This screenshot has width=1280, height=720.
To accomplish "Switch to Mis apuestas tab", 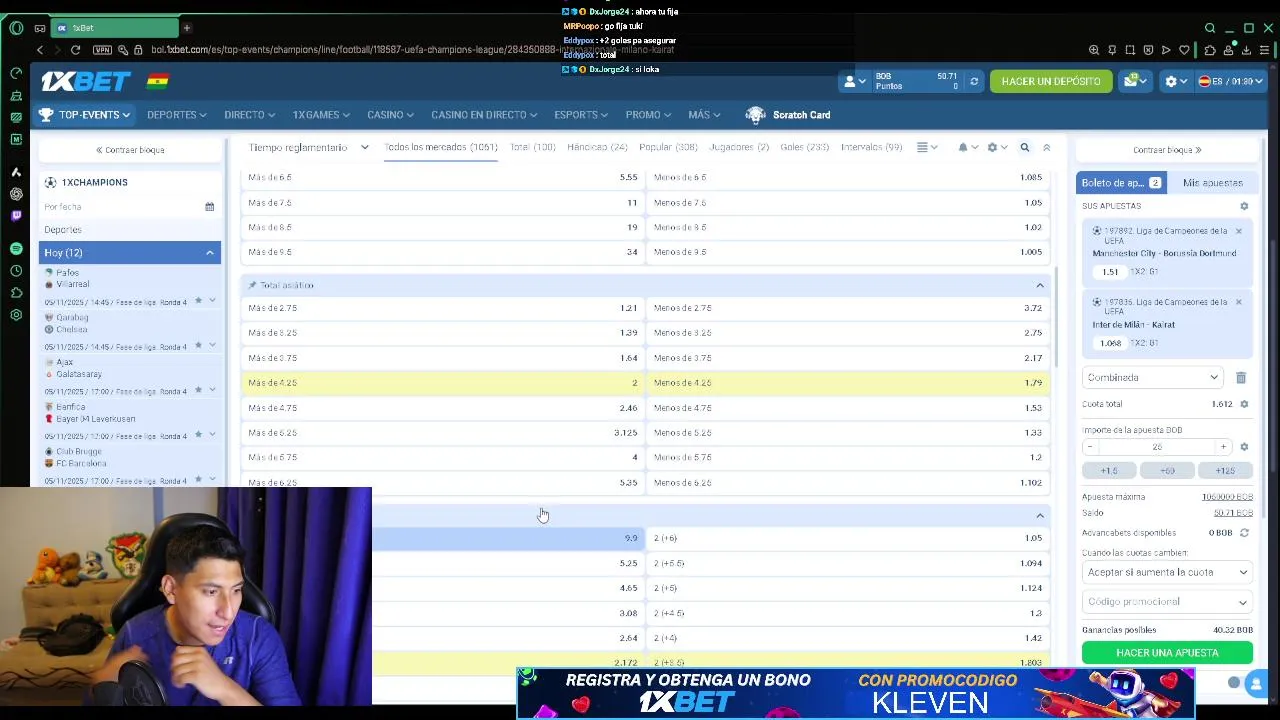I will click(1212, 183).
